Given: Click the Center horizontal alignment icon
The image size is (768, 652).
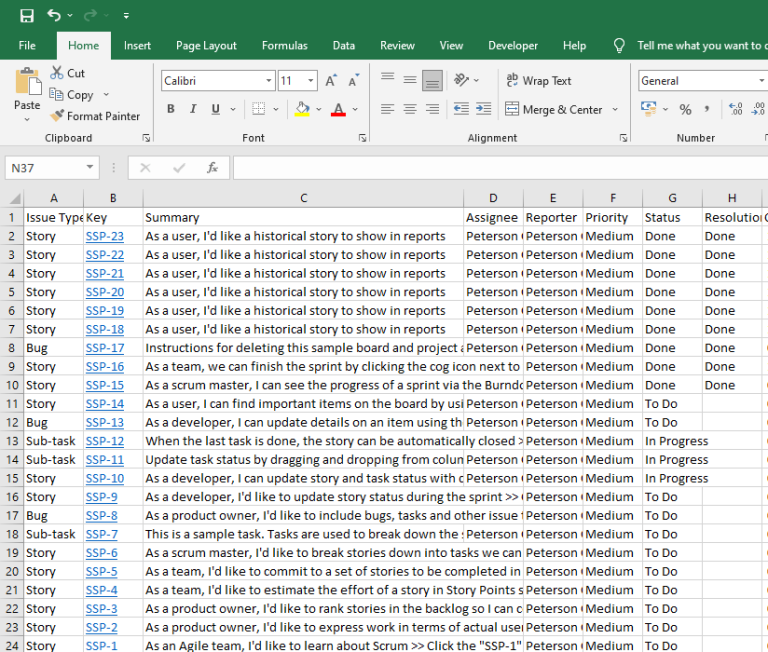Looking at the screenshot, I should 410,109.
